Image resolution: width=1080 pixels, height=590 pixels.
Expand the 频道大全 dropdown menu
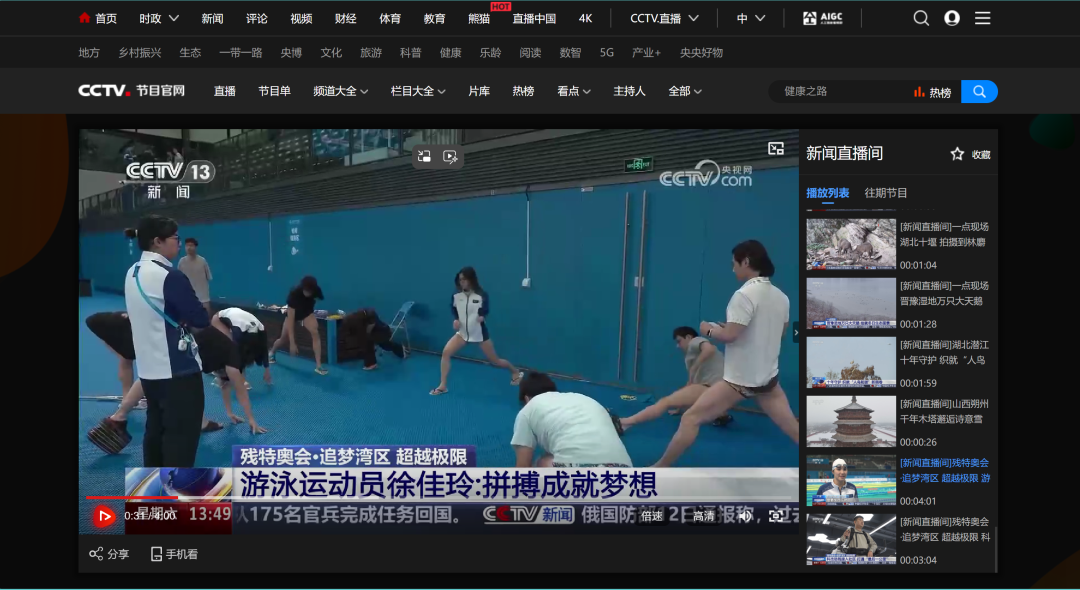340,91
